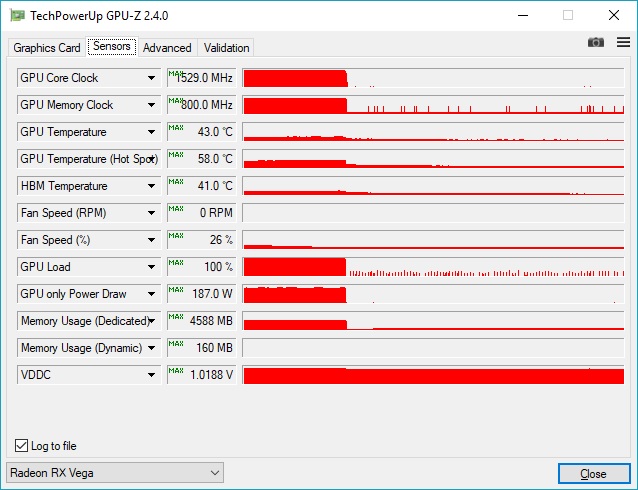Open the Advanced tab
This screenshot has height=490, width=638.
point(167,48)
